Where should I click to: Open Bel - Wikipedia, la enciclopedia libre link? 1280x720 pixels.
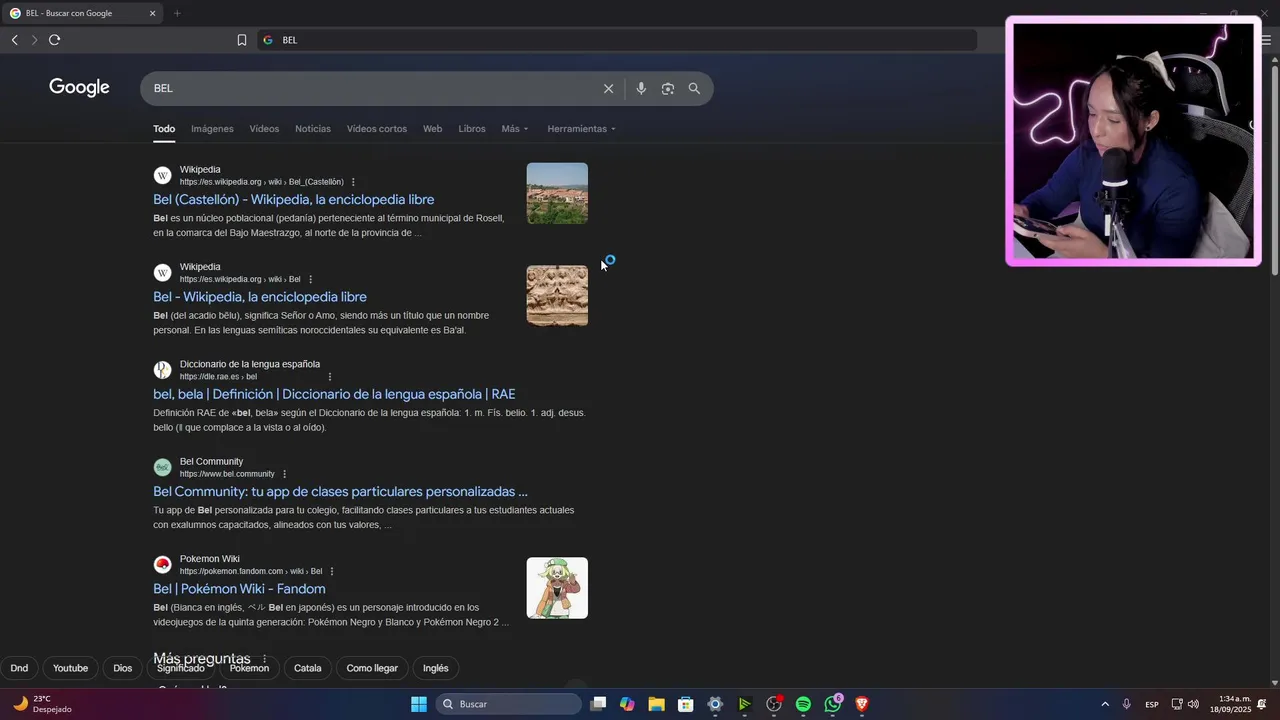point(260,297)
